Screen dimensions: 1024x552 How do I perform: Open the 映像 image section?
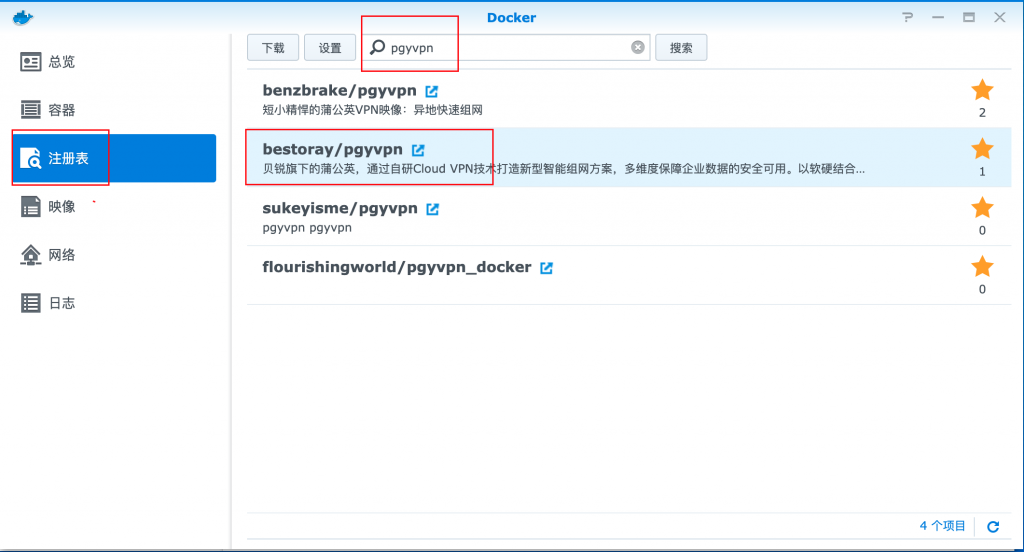pyautogui.click(x=114, y=206)
